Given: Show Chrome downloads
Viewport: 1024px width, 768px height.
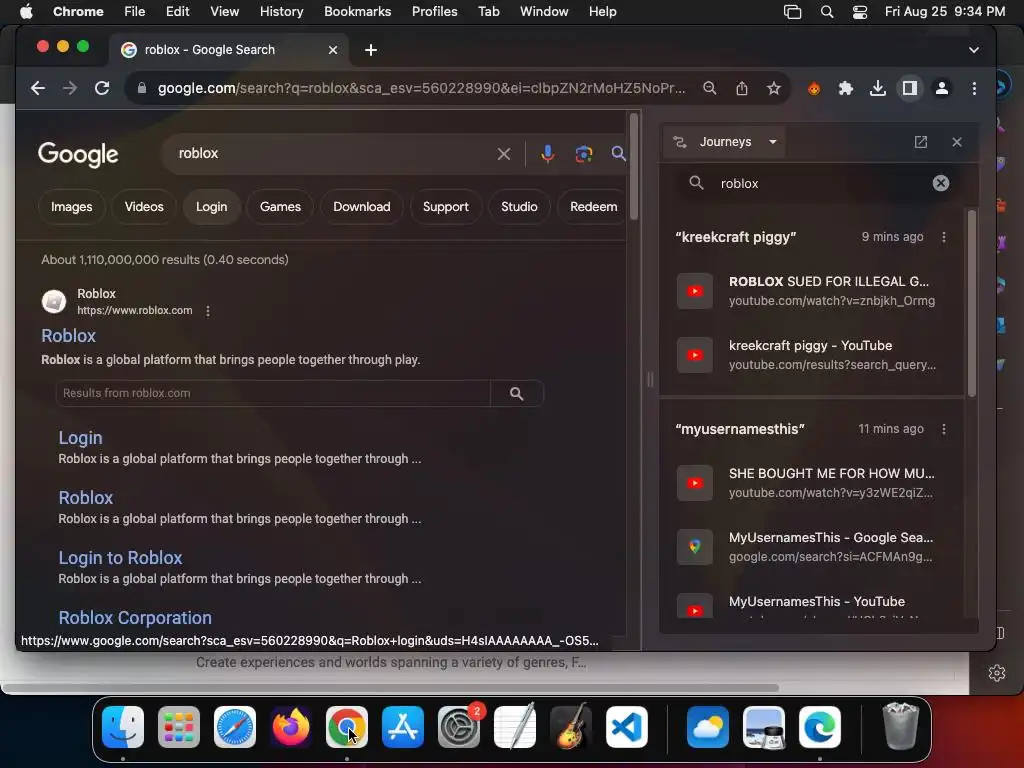Looking at the screenshot, I should pos(878,88).
